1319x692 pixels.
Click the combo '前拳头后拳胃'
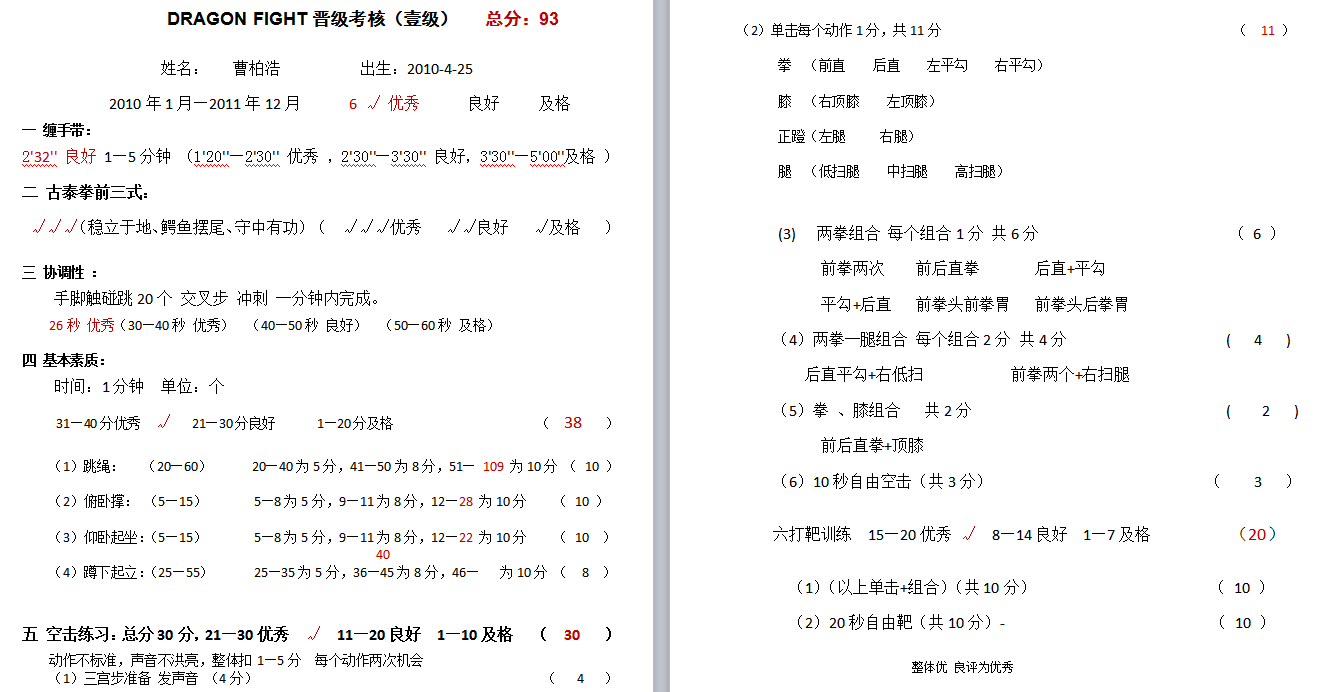click(1081, 304)
